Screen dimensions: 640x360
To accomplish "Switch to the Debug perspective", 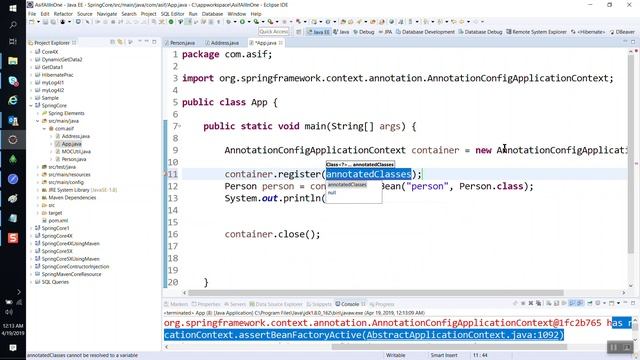I will click(364, 32).
